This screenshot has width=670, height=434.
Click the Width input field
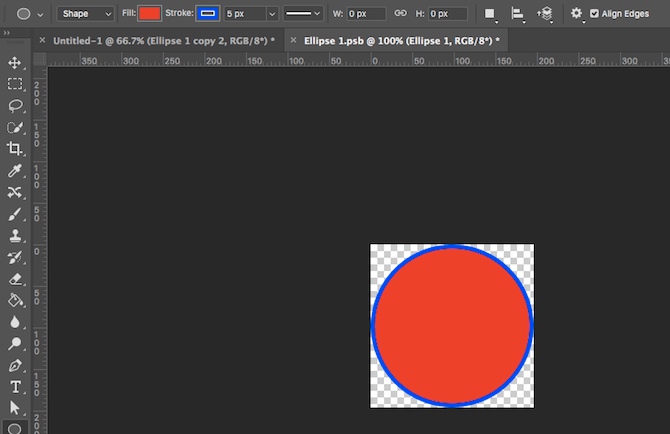click(367, 14)
